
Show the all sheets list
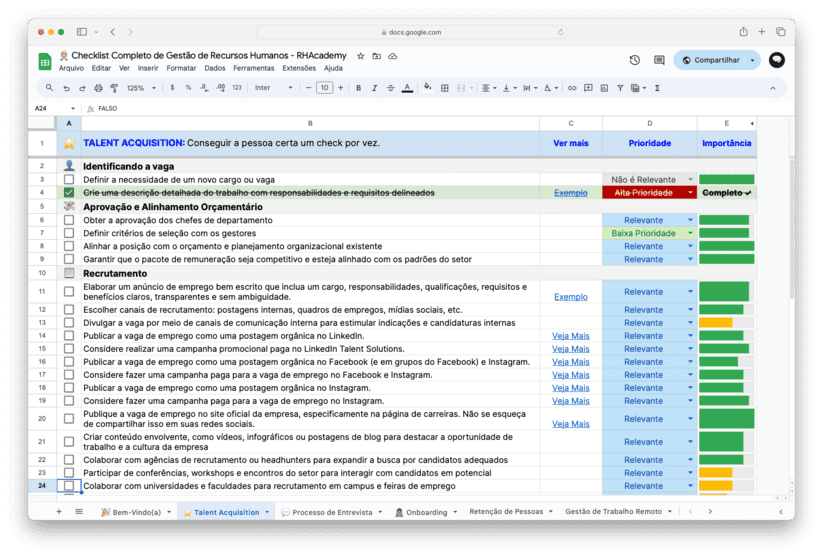pyautogui.click(x=79, y=511)
